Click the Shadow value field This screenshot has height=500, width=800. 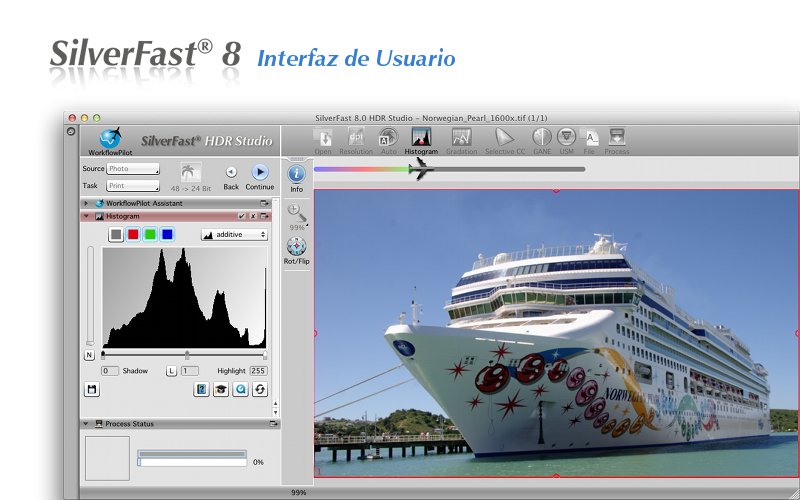pyautogui.click(x=110, y=371)
